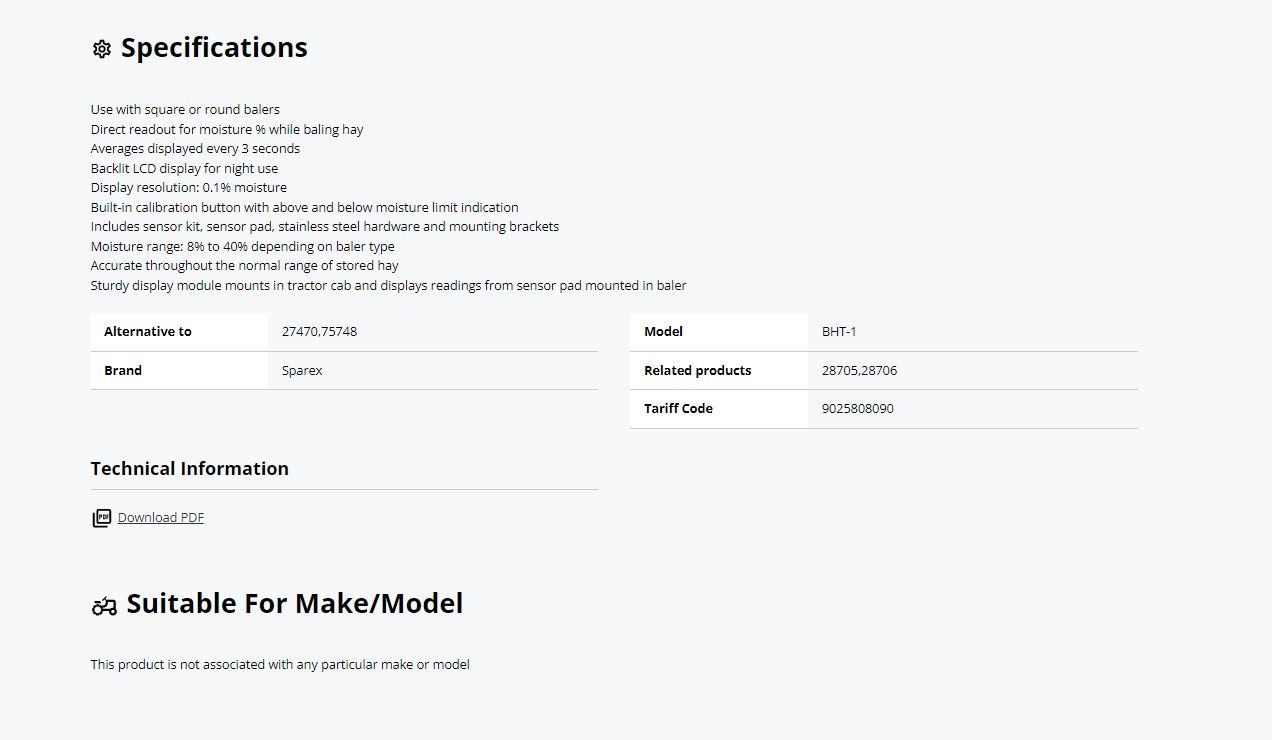
Task: Click the tractor icon beside Suitable For
Action: click(104, 606)
